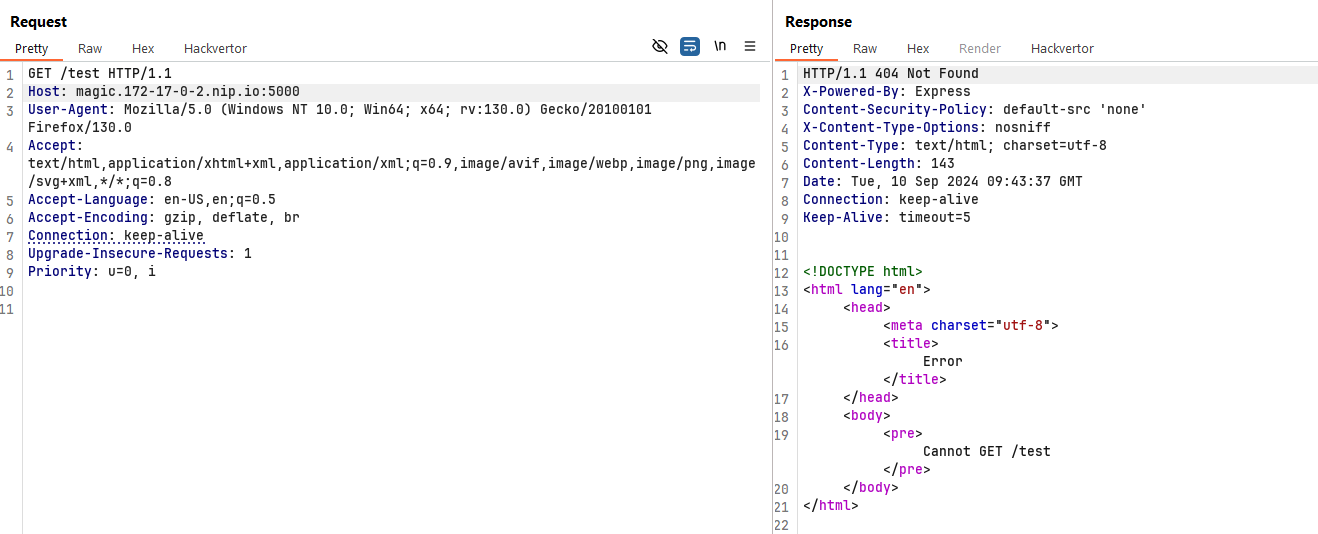Click the Content-Security-Policy response header
The width and height of the screenshot is (1318, 534).
click(975, 109)
